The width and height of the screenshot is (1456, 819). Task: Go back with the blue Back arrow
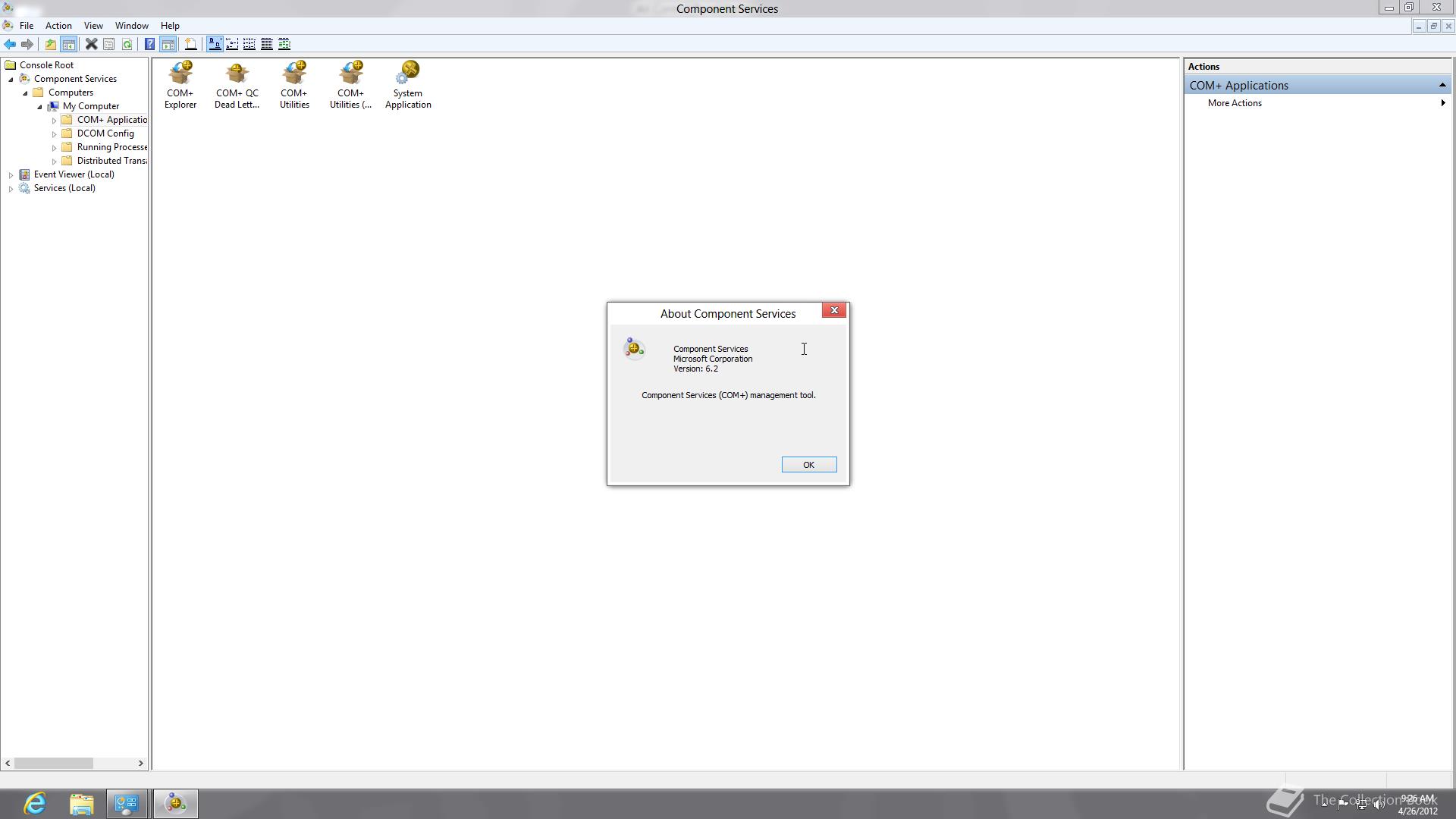point(10,44)
